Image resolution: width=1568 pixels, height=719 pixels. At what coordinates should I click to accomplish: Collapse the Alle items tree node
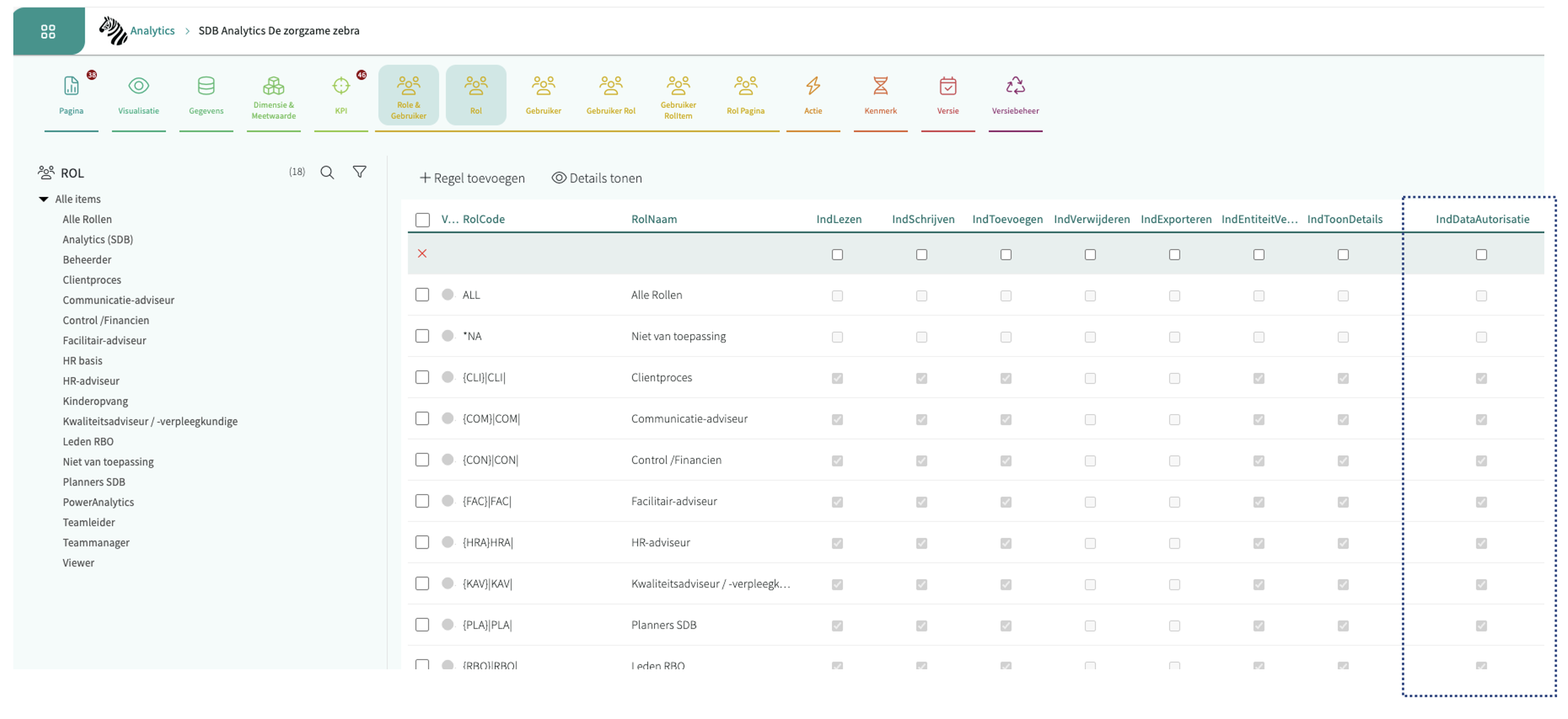(x=44, y=199)
